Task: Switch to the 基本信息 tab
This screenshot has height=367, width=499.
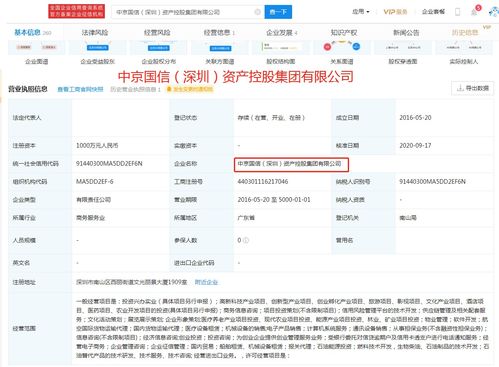Action: (32, 32)
